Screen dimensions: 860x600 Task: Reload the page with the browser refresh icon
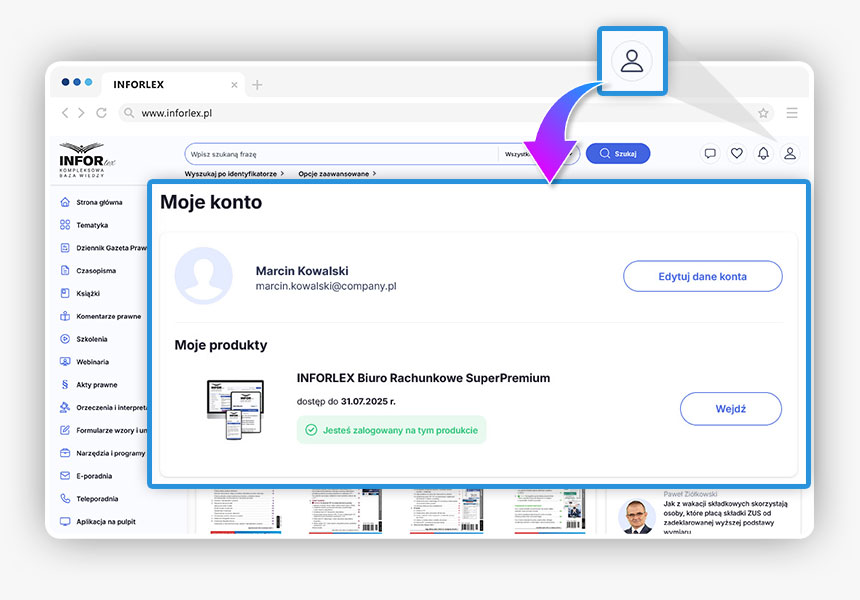[101, 113]
